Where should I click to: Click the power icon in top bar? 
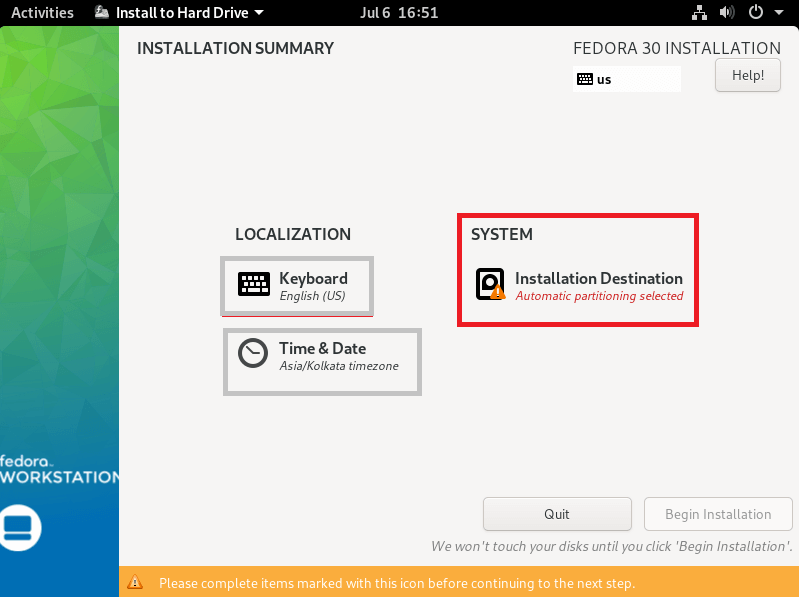point(756,12)
